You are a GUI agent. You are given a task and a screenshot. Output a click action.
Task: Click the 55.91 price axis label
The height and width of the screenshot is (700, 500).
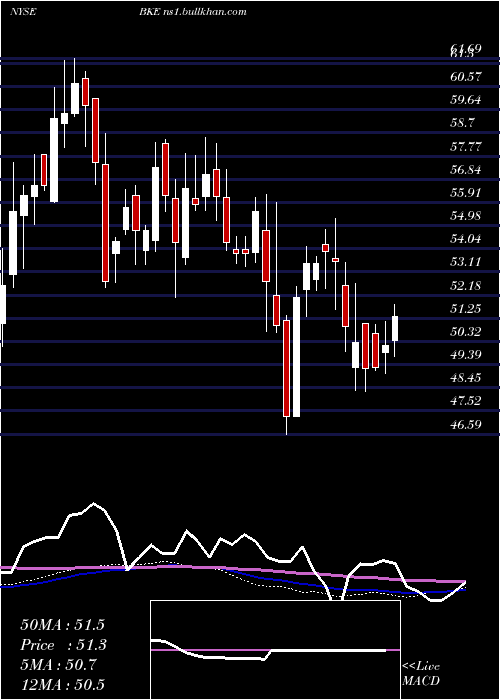pos(466,193)
